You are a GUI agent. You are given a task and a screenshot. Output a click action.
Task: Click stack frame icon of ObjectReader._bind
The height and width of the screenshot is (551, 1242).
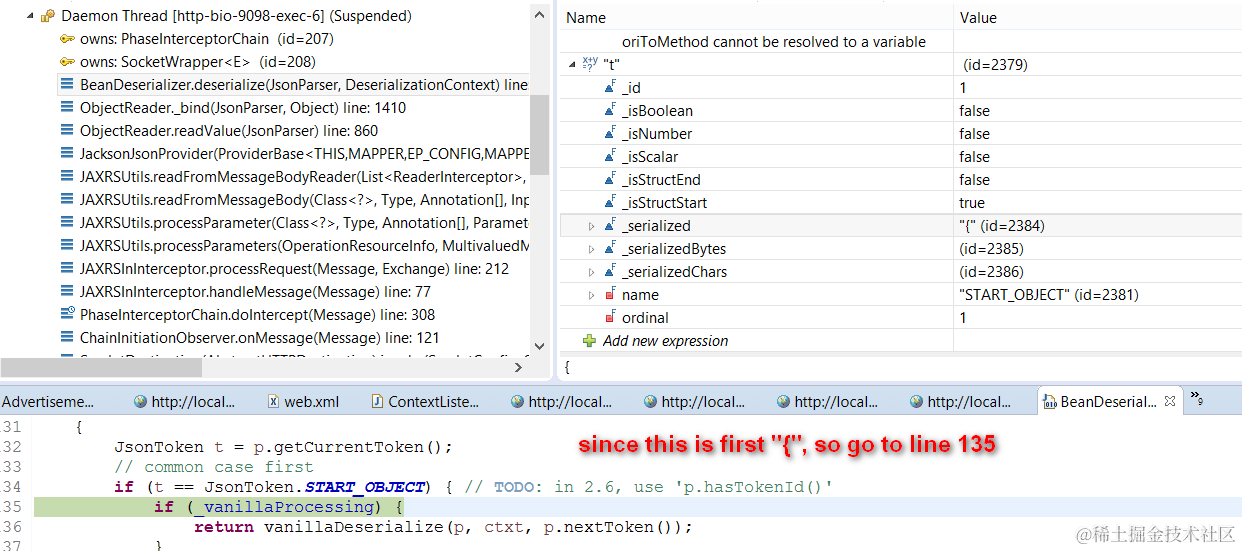coord(67,108)
